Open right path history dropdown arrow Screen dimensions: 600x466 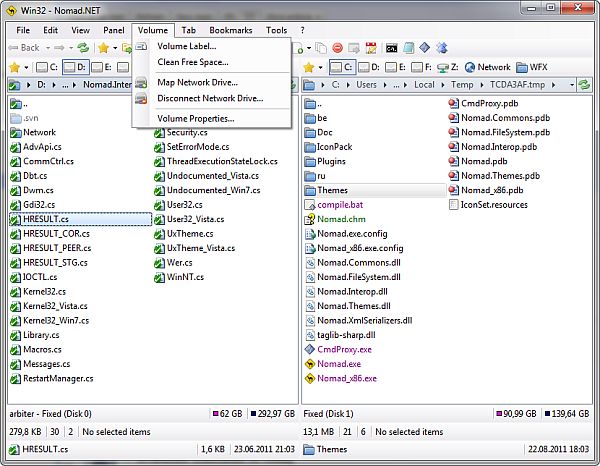[x=572, y=85]
